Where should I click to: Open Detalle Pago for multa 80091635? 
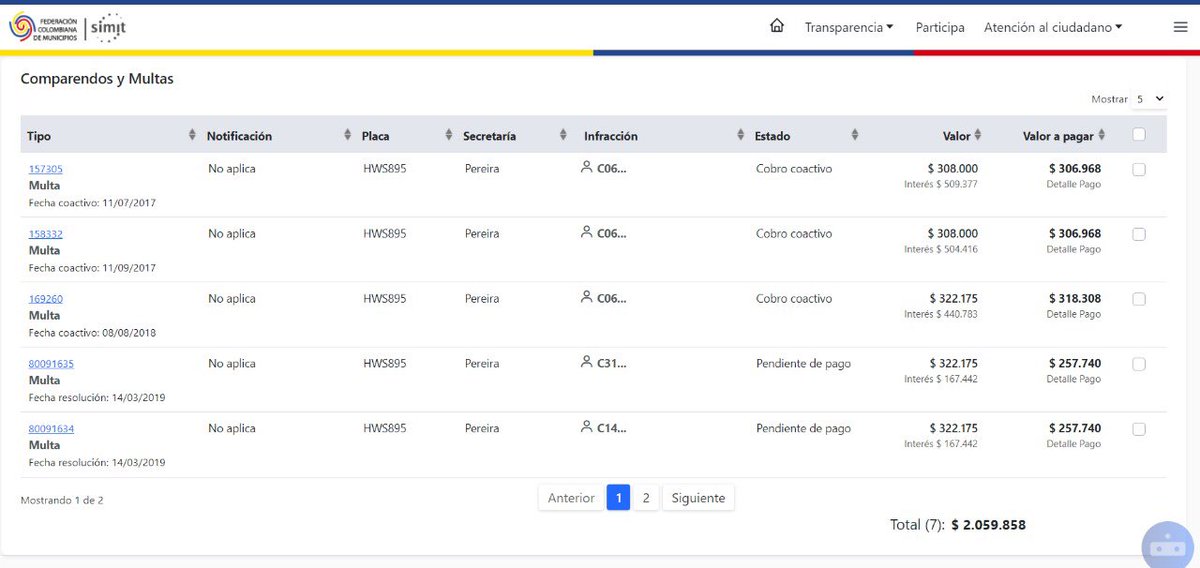tap(1074, 379)
